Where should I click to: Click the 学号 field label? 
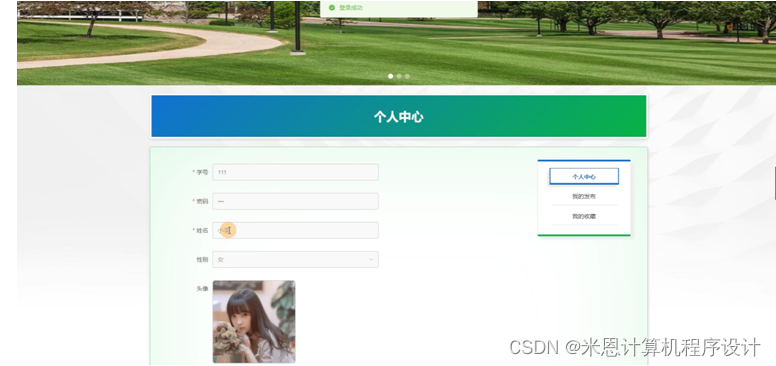point(202,172)
